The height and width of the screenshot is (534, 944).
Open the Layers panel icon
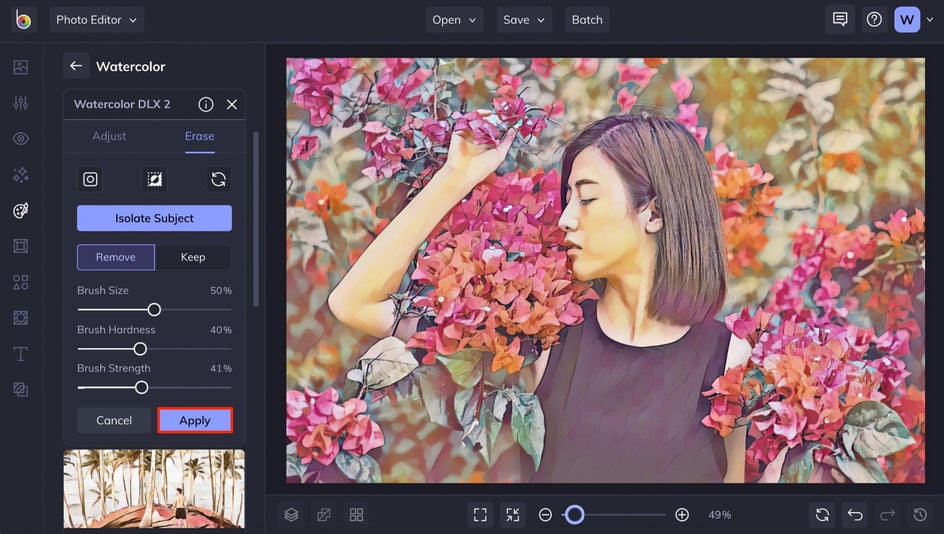(291, 515)
